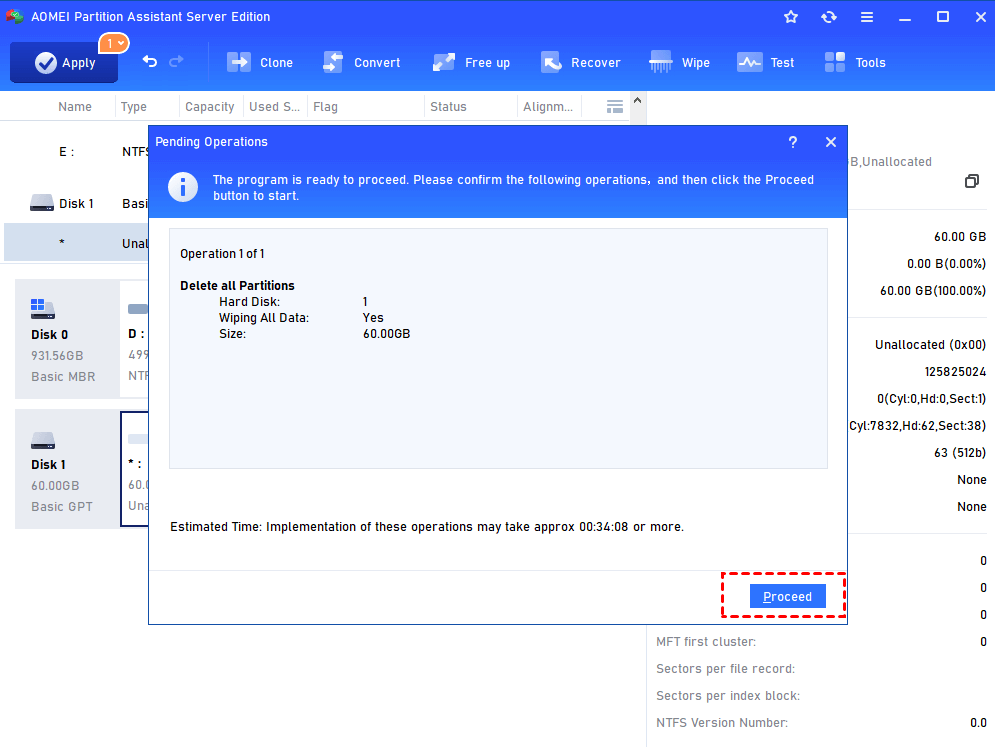Click the info icon in dialog banner
Viewport: 995px width, 747px height.
[183, 187]
